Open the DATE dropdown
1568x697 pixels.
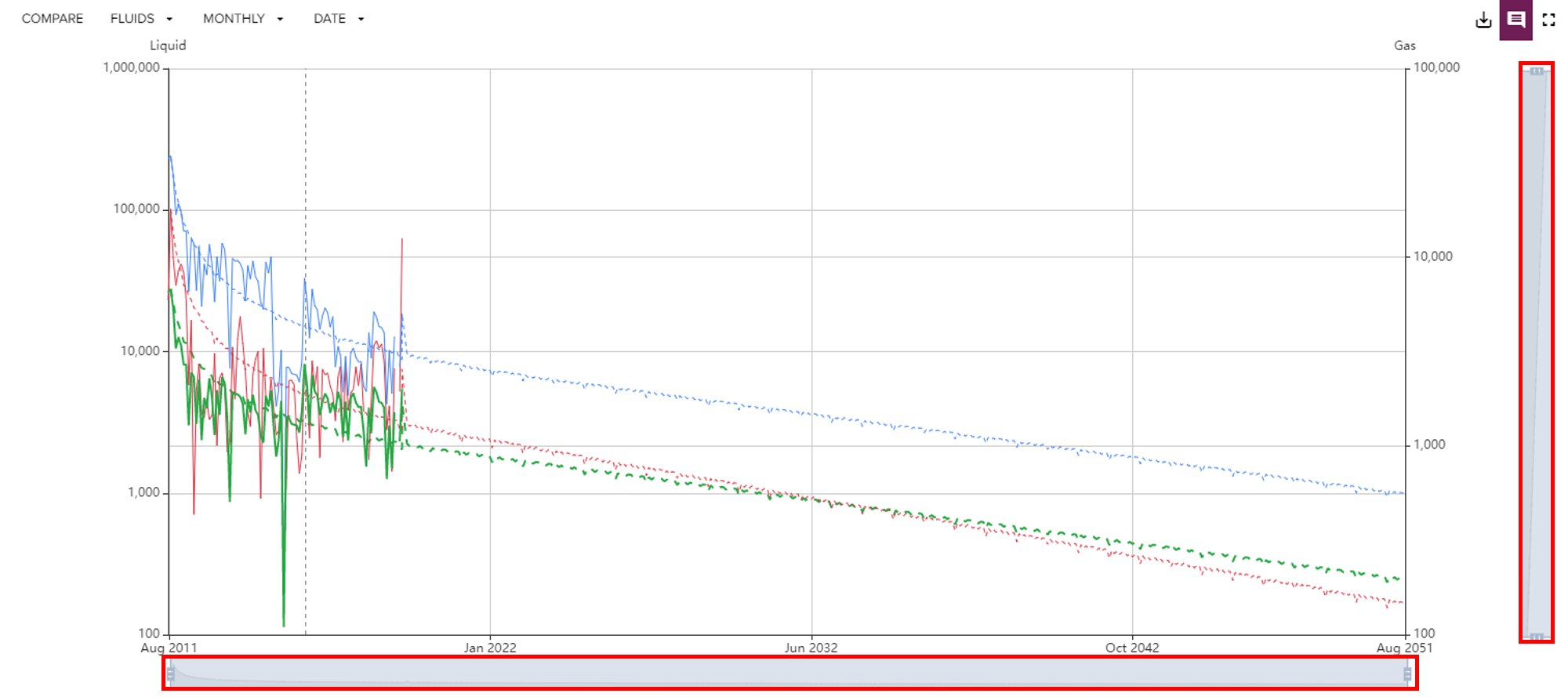(x=339, y=19)
